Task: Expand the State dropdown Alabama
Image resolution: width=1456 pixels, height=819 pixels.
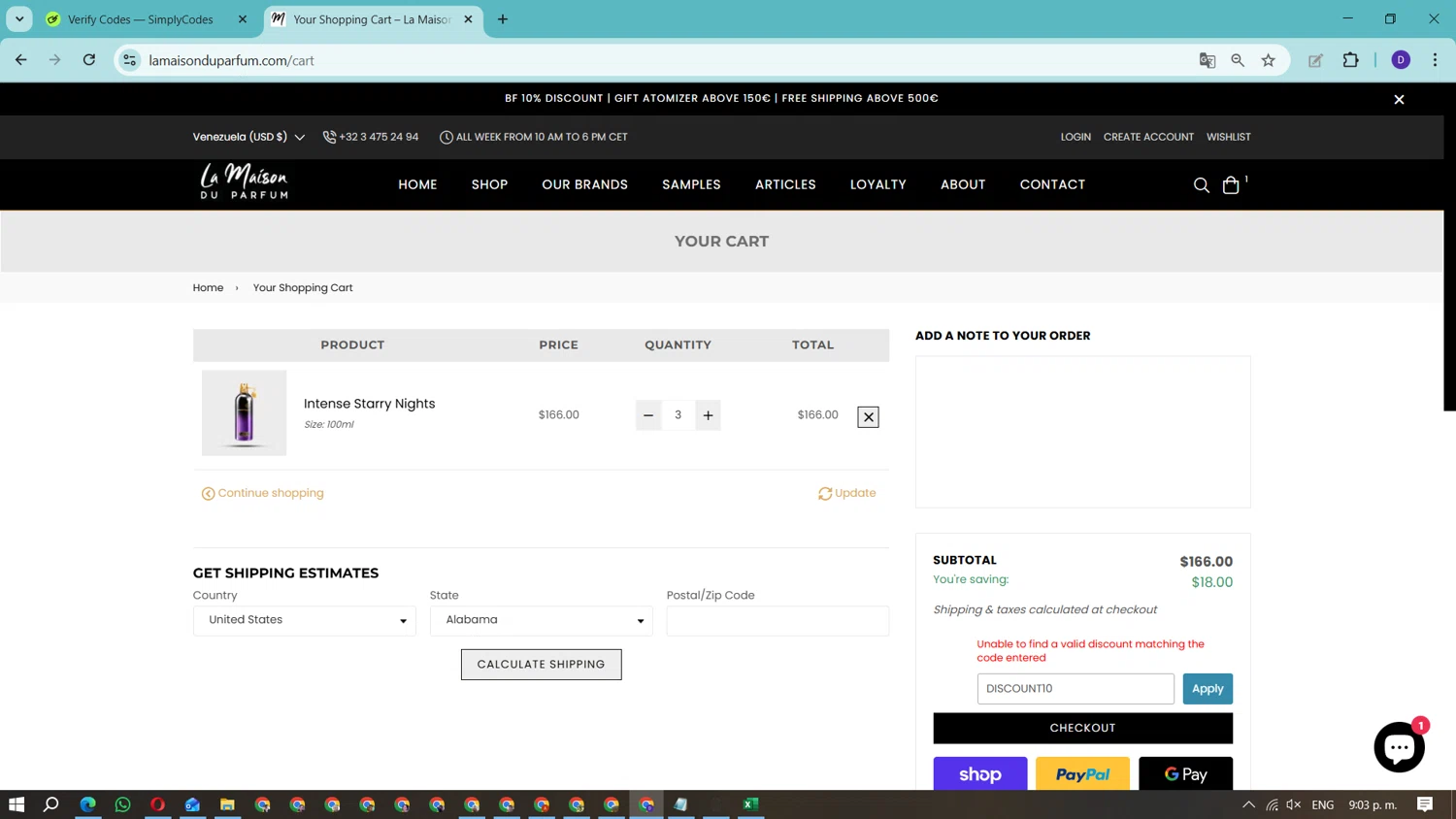Action: 542,620
